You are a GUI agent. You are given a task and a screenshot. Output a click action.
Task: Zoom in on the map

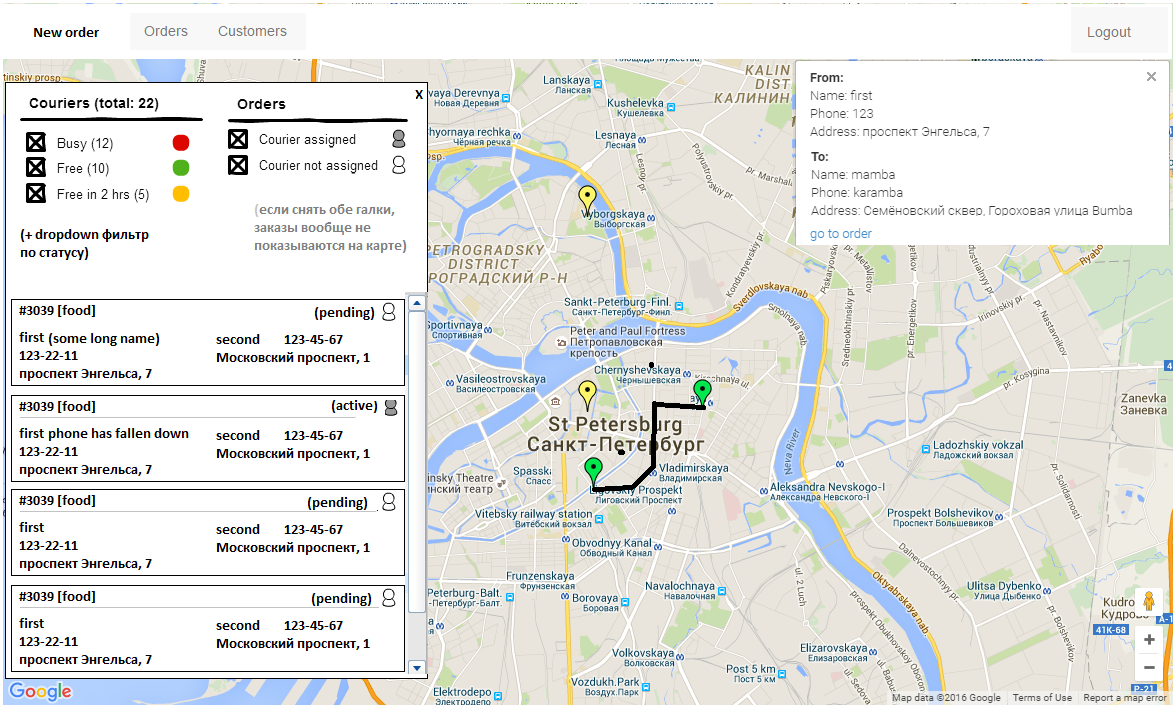pyautogui.click(x=1149, y=640)
